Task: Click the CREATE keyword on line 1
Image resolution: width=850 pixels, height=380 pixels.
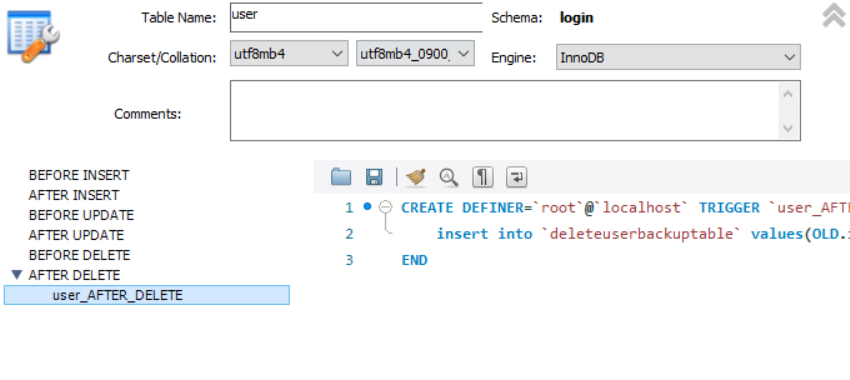Action: tap(427, 208)
